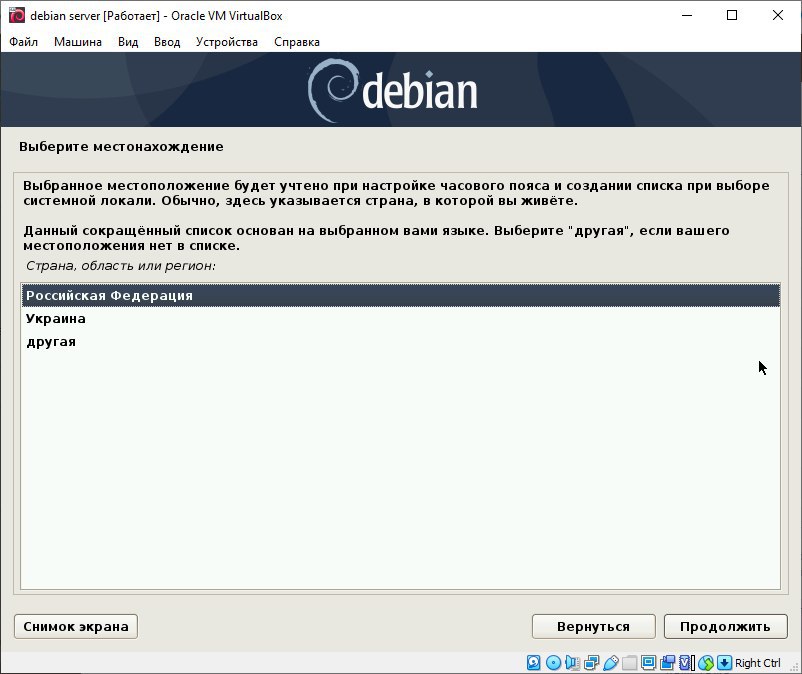Open the Ввод menu
Image resolution: width=802 pixels, height=674 pixels.
pyautogui.click(x=167, y=42)
